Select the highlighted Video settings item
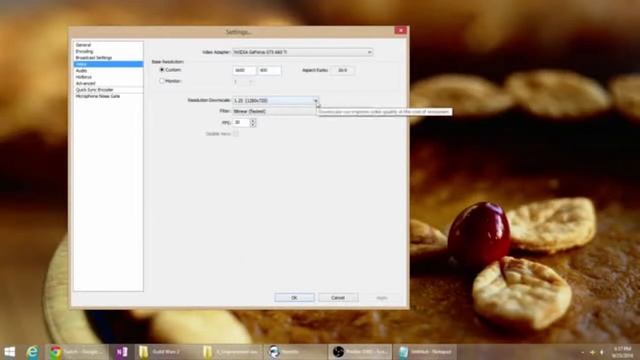The image size is (640, 360). point(108,64)
